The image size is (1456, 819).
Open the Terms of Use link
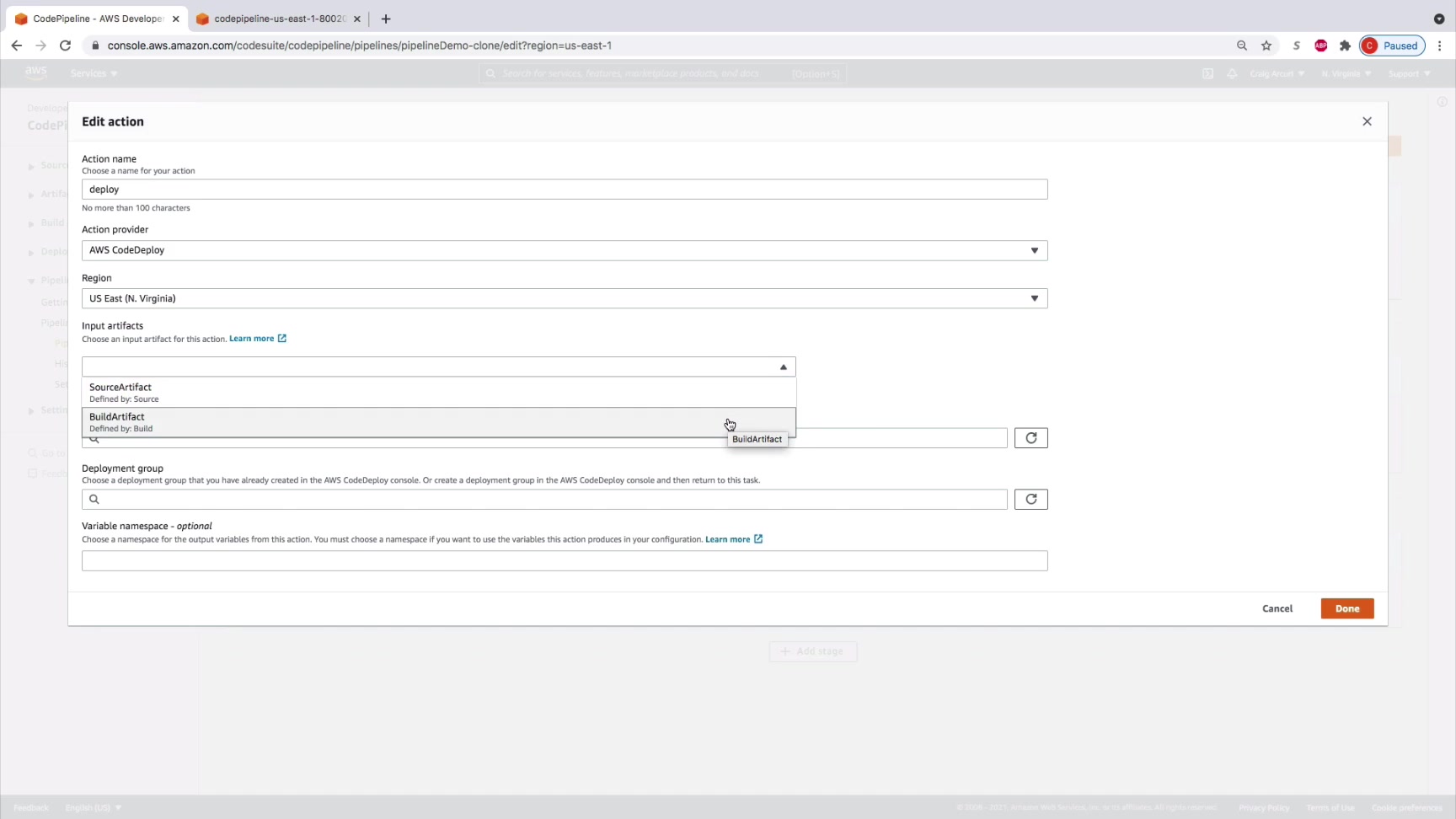(x=1330, y=807)
